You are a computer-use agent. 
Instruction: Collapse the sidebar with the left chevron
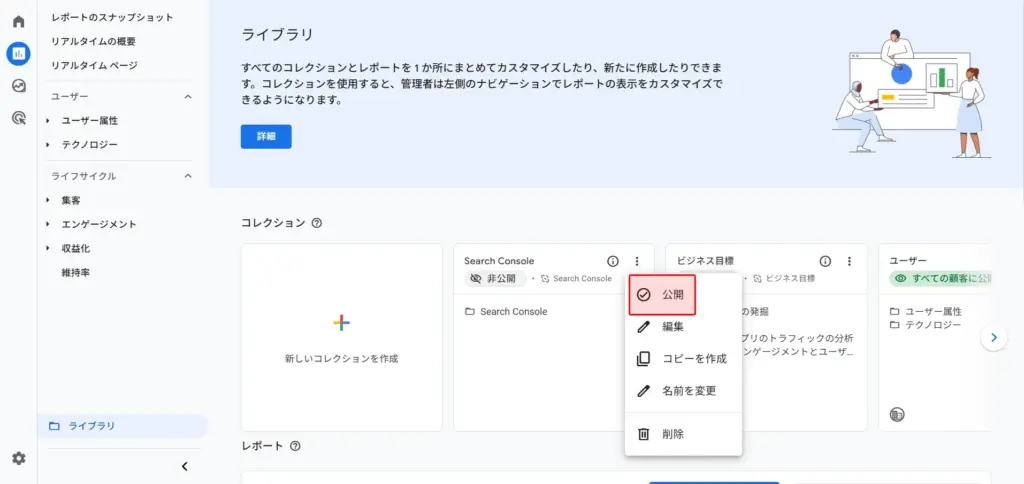pos(184,466)
